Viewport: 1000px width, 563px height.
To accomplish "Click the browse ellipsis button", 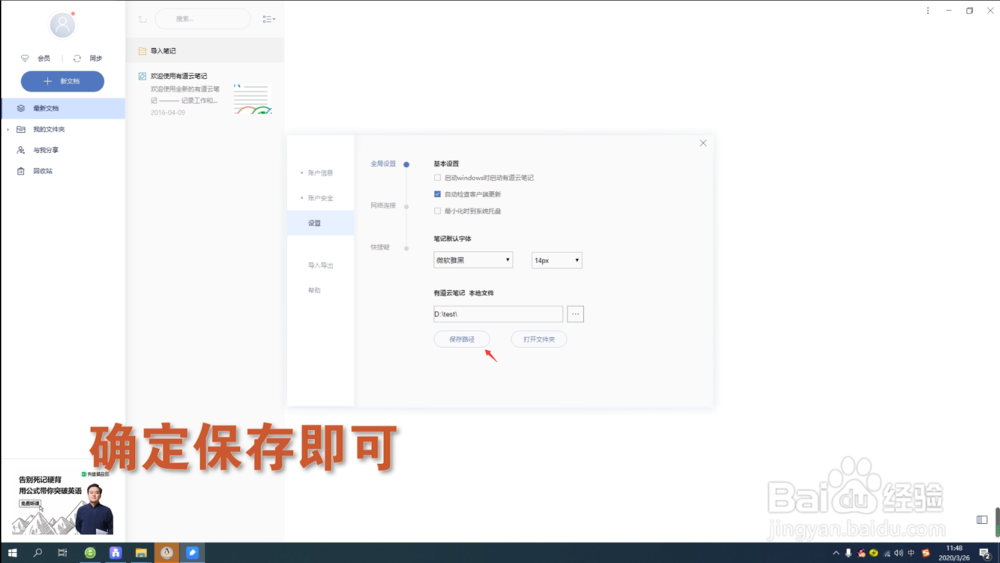I will coord(575,314).
